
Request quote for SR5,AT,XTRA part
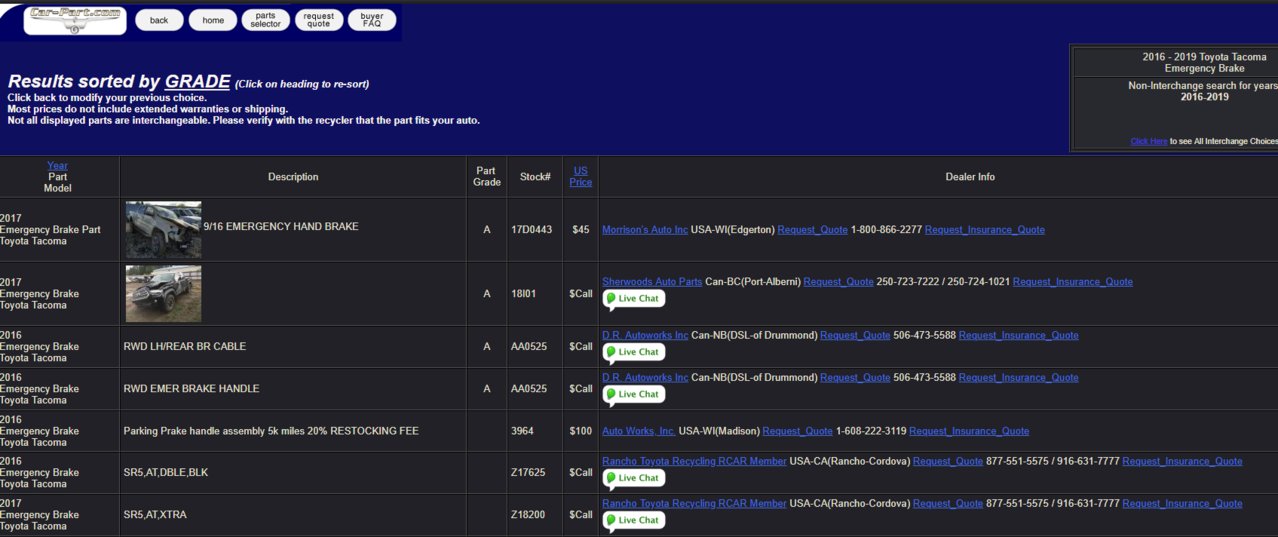948,504
